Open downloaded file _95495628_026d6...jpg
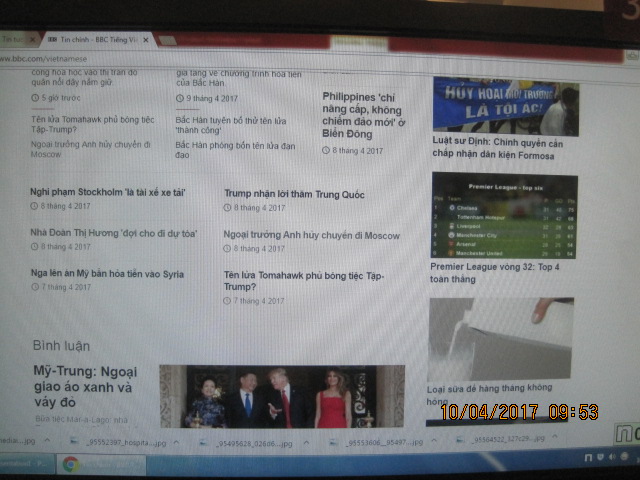Image resolution: width=640 pixels, height=480 pixels. (x=254, y=444)
